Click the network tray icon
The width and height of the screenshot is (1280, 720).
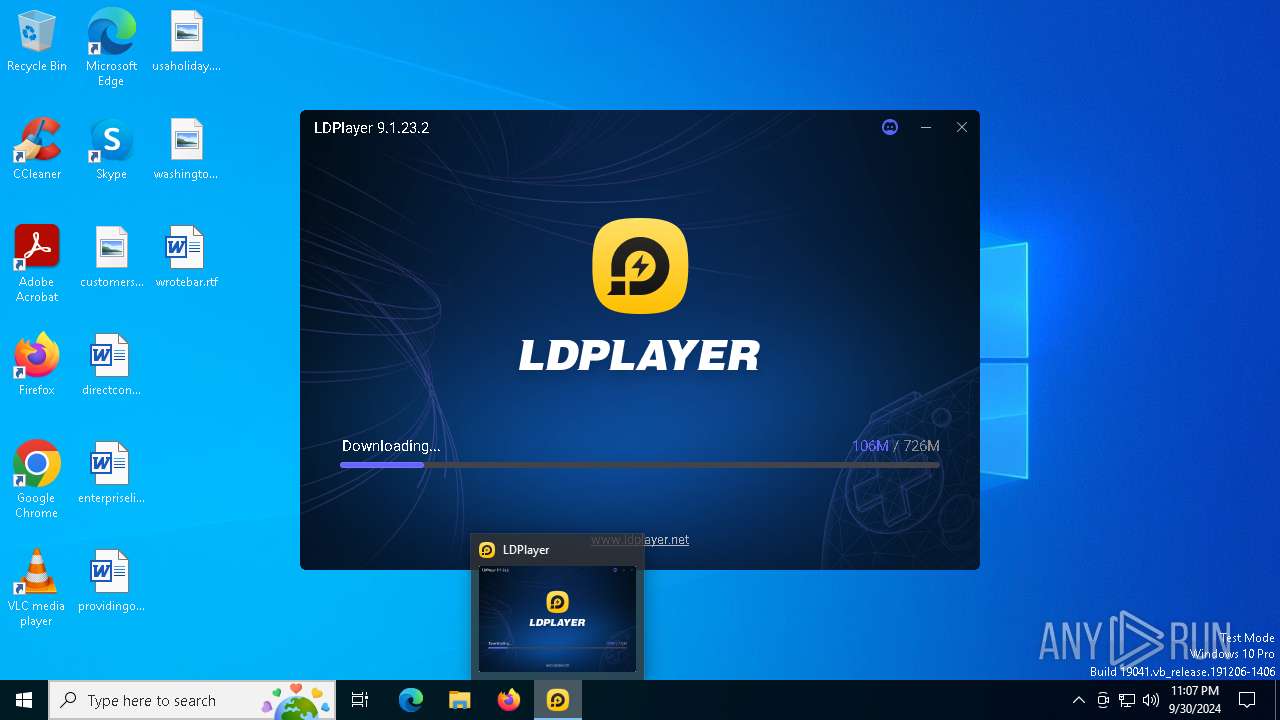pyautogui.click(x=1127, y=700)
